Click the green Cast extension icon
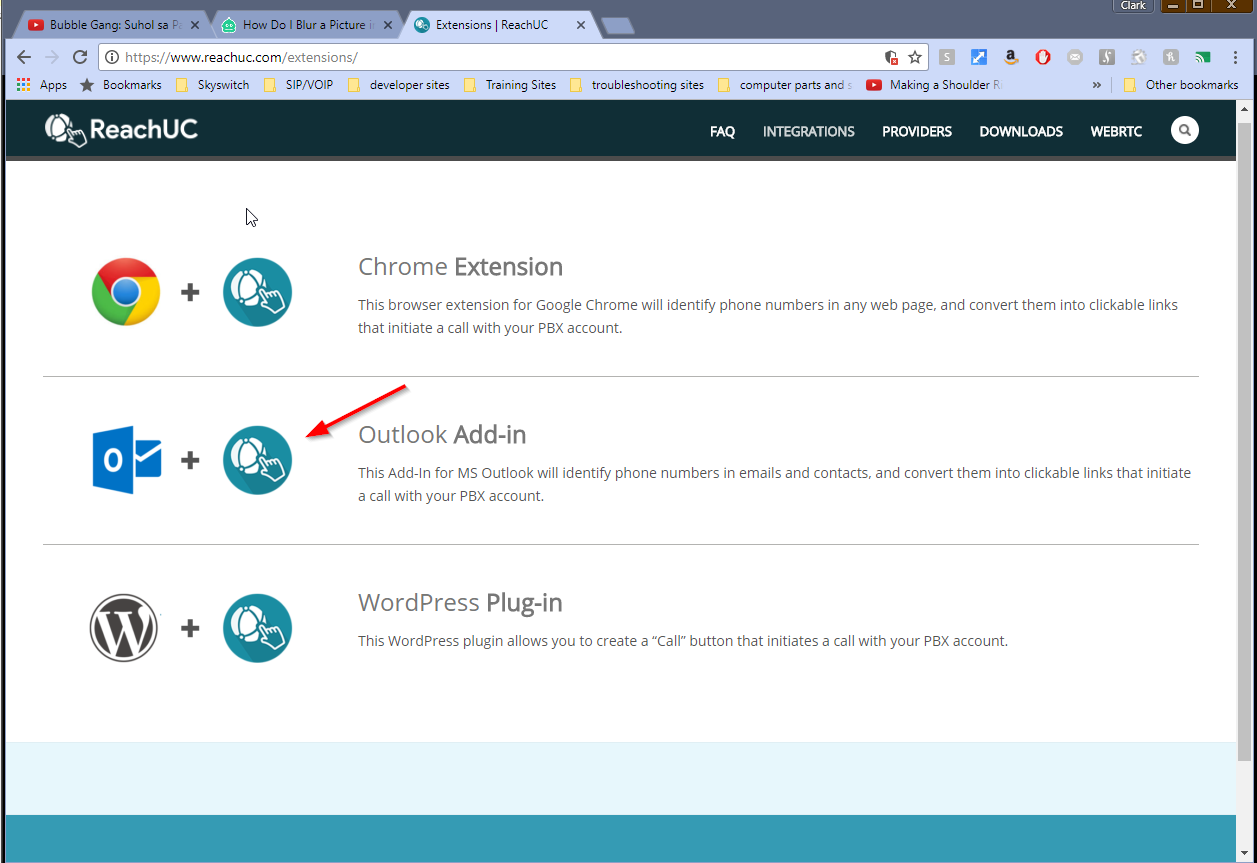Image resolution: width=1257 pixels, height=863 pixels. [x=1203, y=57]
